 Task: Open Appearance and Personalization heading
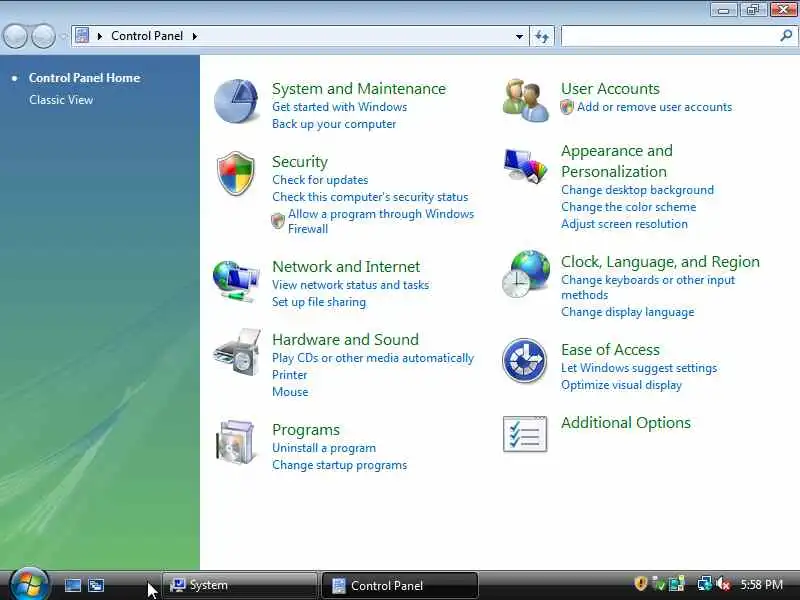tap(617, 161)
